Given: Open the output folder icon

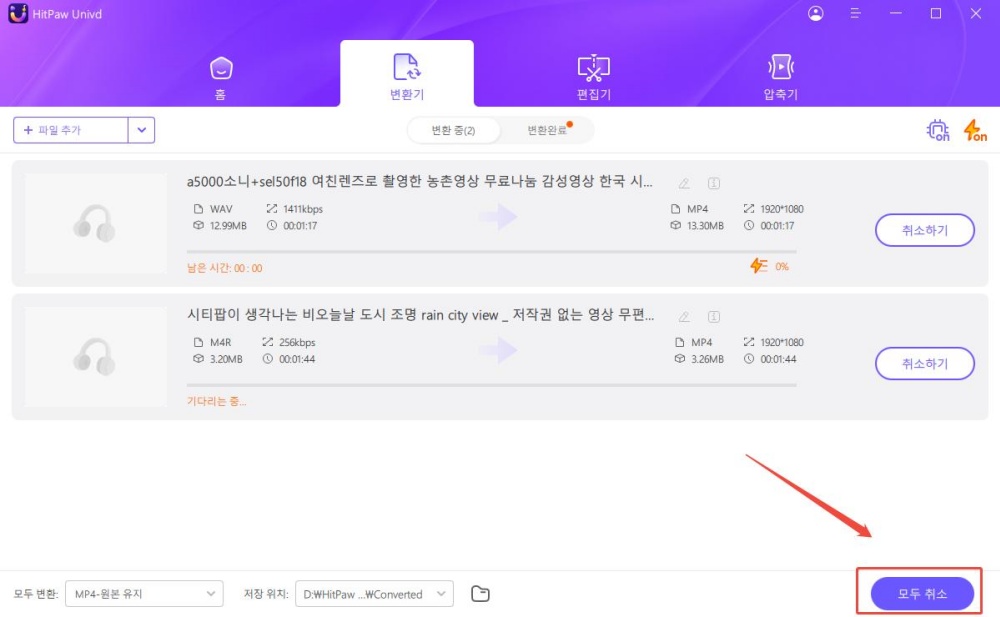Looking at the screenshot, I should (480, 594).
